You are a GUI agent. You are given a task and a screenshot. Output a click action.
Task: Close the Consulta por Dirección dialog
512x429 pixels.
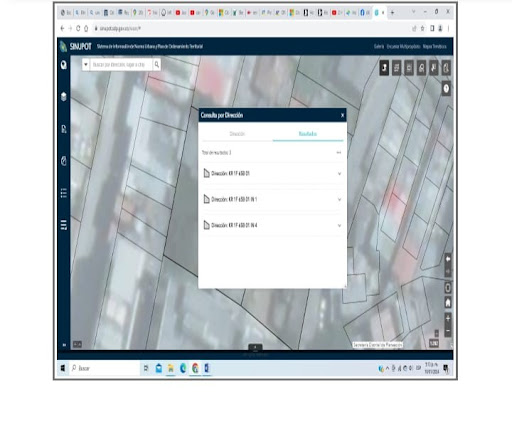tap(342, 115)
